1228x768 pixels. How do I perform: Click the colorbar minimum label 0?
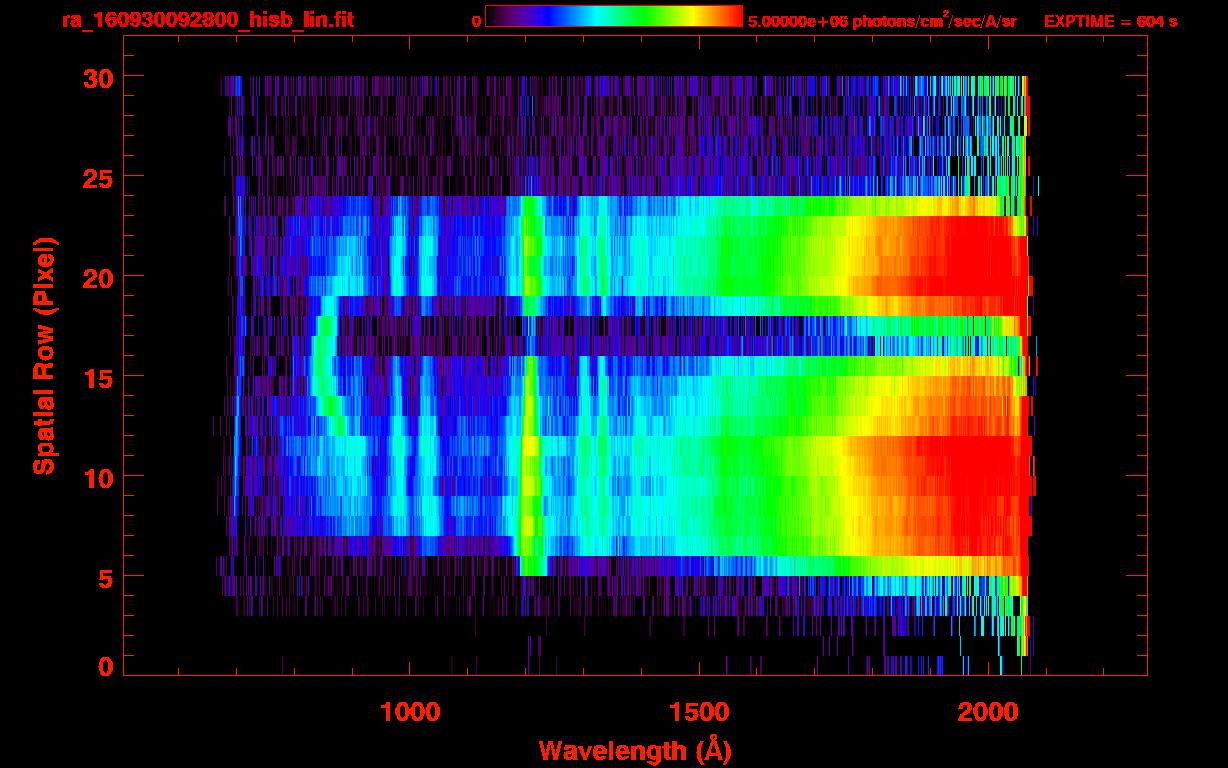pos(476,21)
